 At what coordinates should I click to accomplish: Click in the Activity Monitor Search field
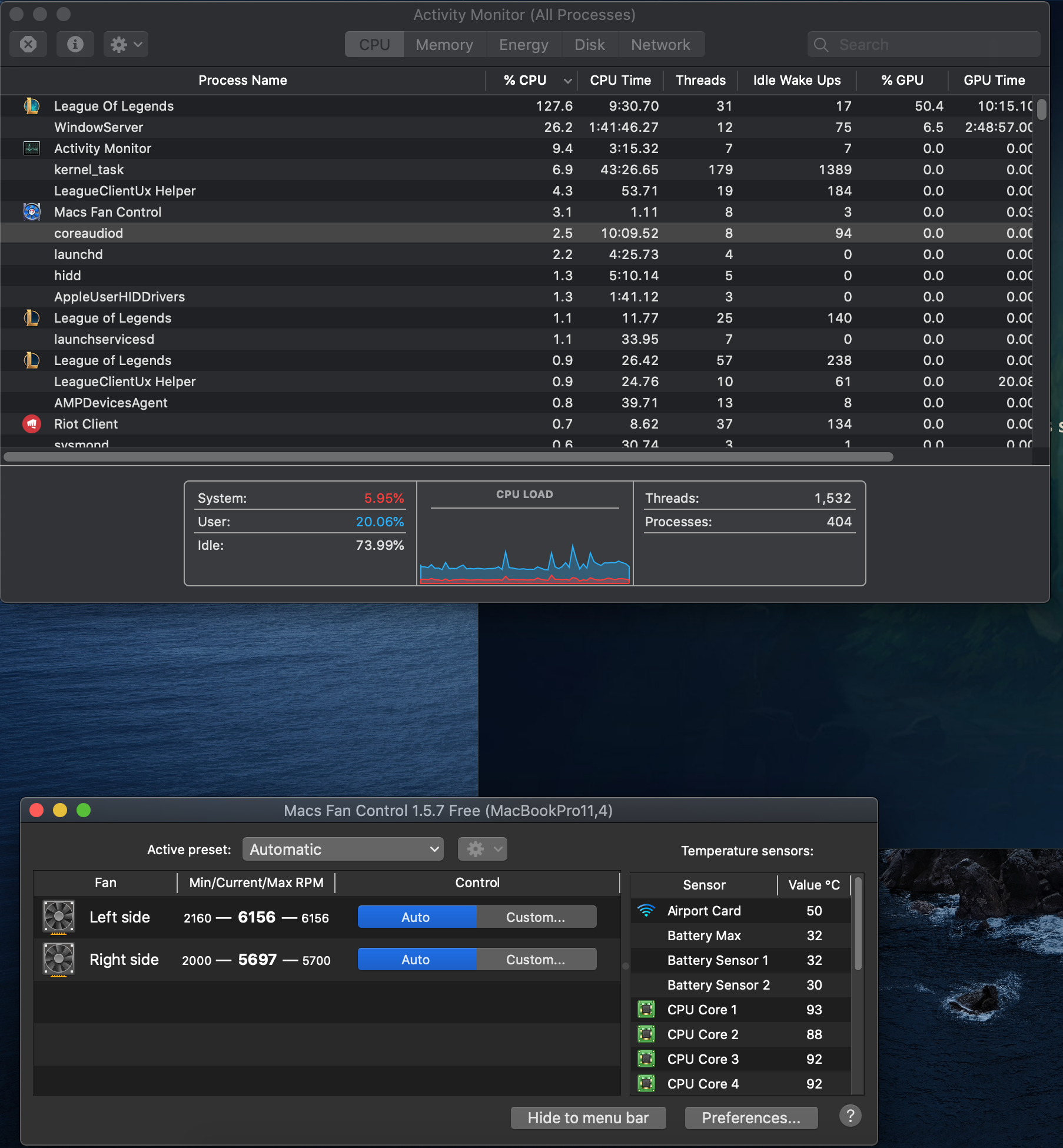(924, 45)
